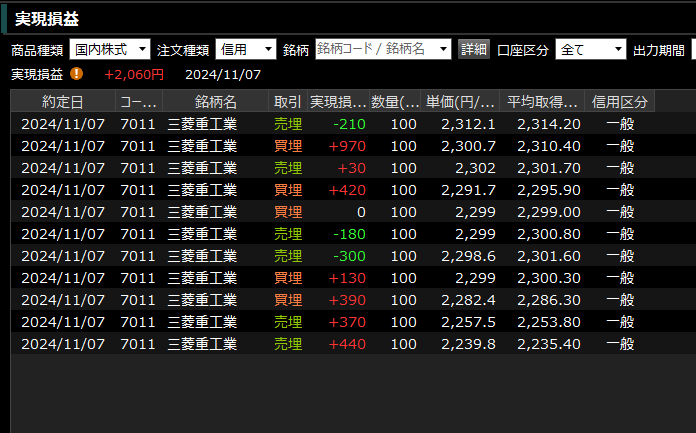Click the orange warning icon beside 実現損益
696x433 pixels.
[x=76, y=74]
